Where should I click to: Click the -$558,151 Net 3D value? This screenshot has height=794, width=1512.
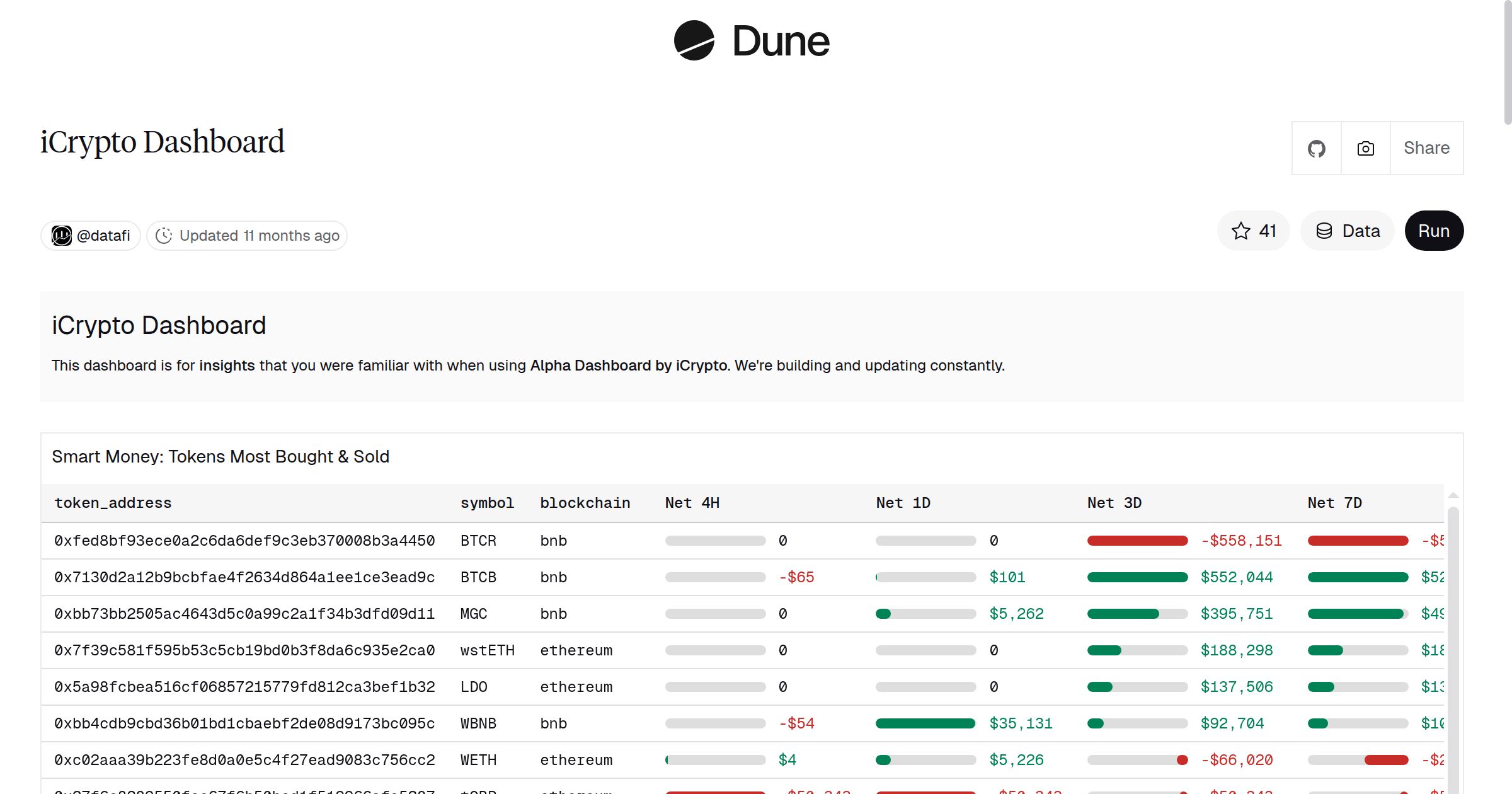(1241, 541)
